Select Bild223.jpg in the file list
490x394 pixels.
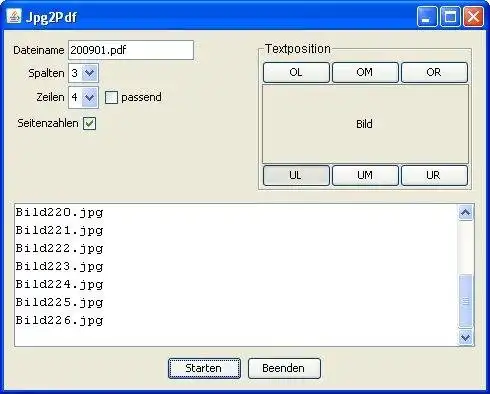59,266
